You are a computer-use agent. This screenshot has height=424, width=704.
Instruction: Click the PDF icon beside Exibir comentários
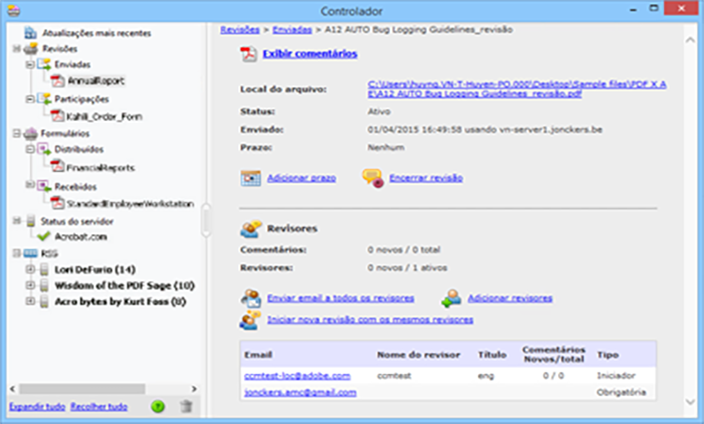tap(248, 54)
